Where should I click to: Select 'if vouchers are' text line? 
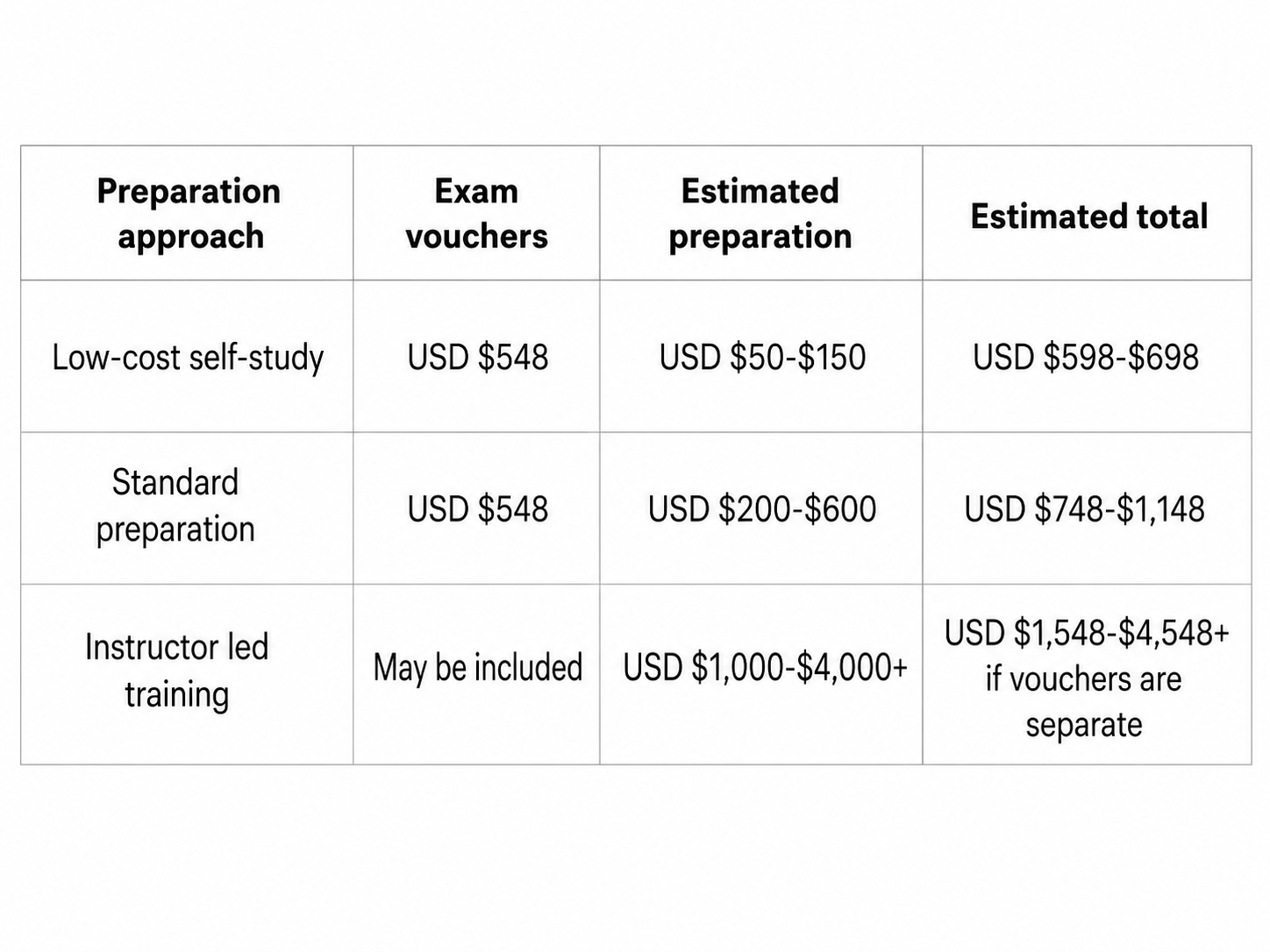click(x=1083, y=679)
